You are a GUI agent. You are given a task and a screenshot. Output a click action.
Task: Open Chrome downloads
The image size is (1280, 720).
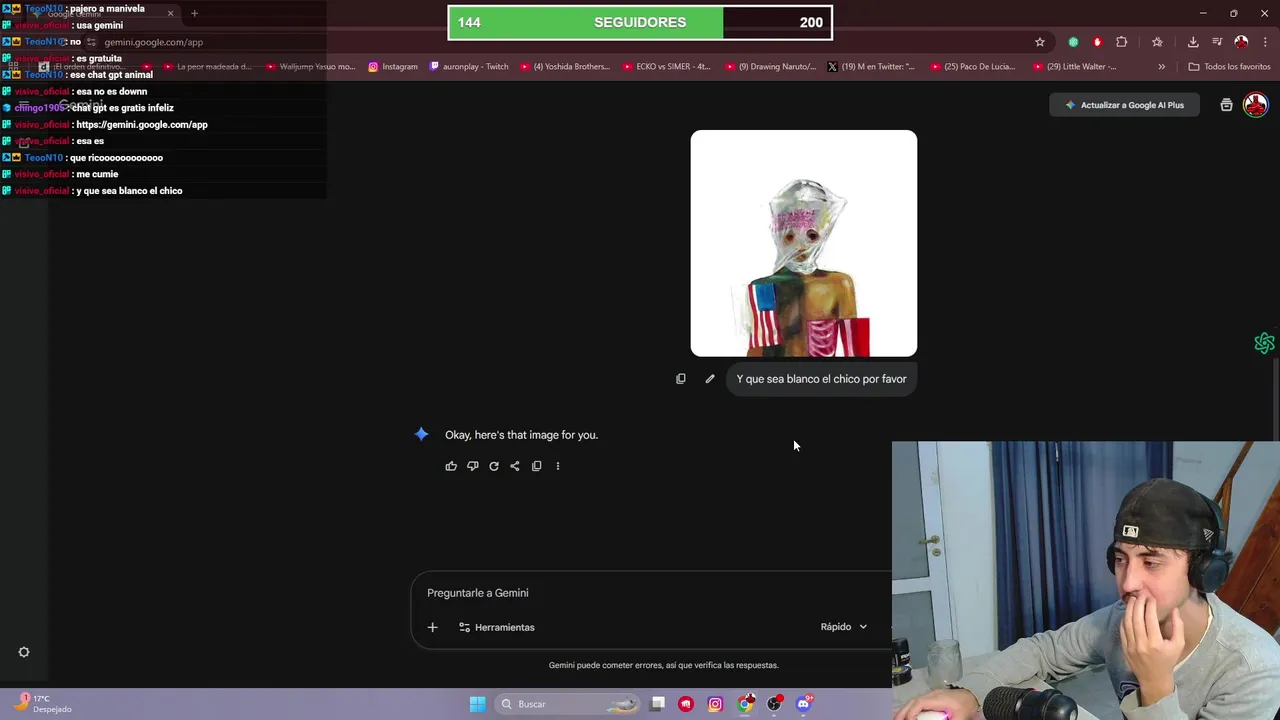[x=1193, y=42]
